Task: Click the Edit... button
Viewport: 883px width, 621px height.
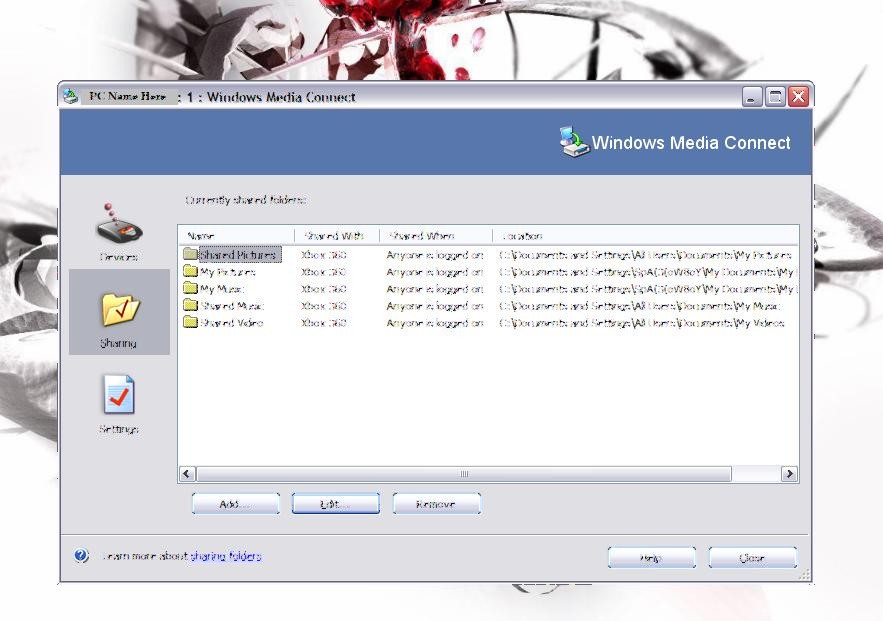Action: (336, 504)
